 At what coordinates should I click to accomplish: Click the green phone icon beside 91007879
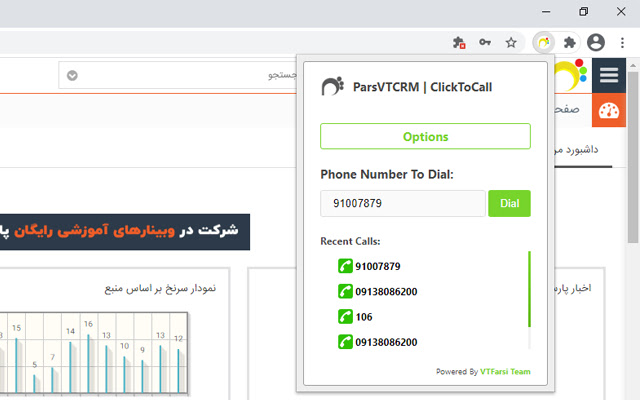coord(345,266)
